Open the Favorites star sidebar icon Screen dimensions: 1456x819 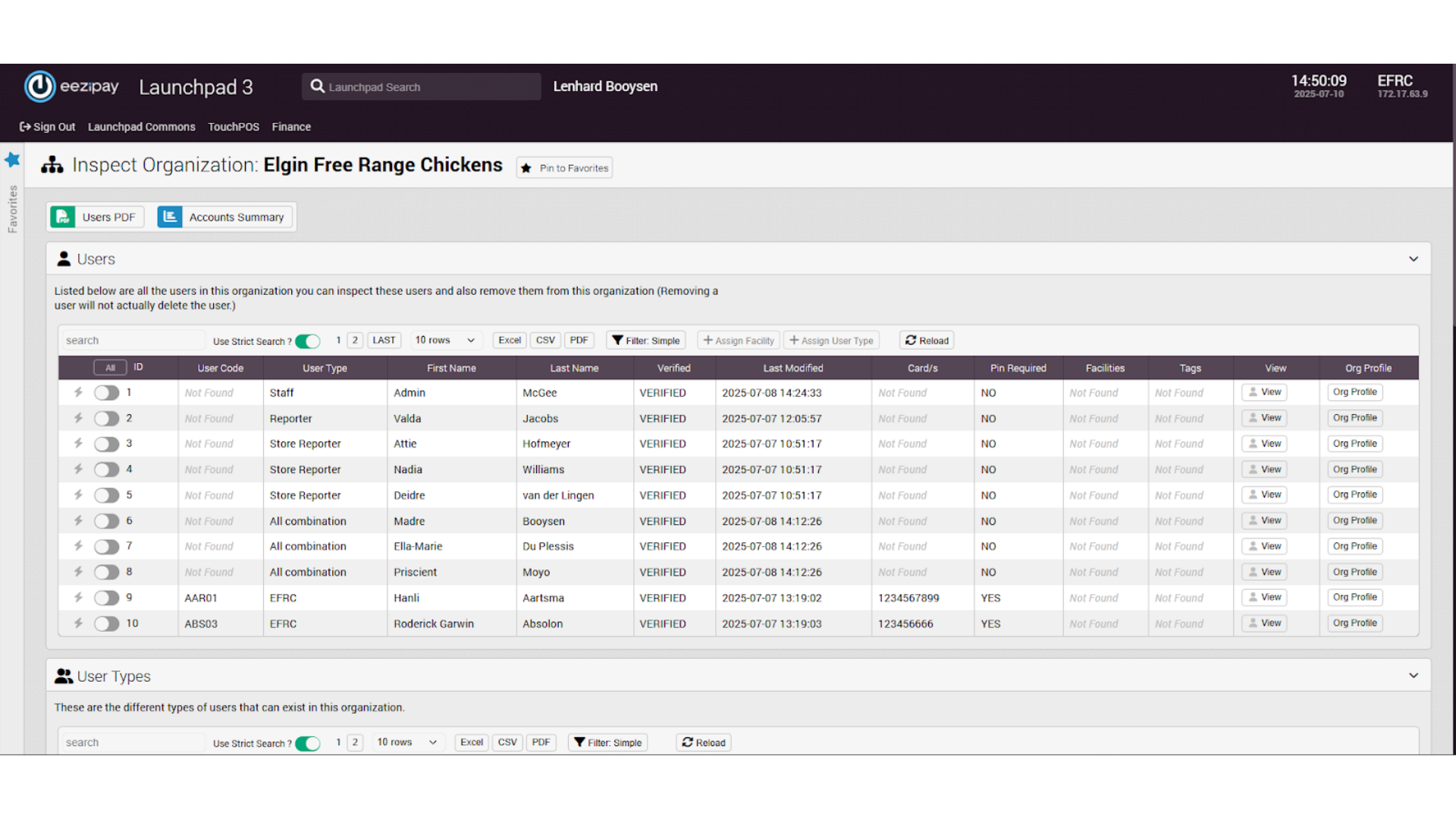click(x=12, y=160)
